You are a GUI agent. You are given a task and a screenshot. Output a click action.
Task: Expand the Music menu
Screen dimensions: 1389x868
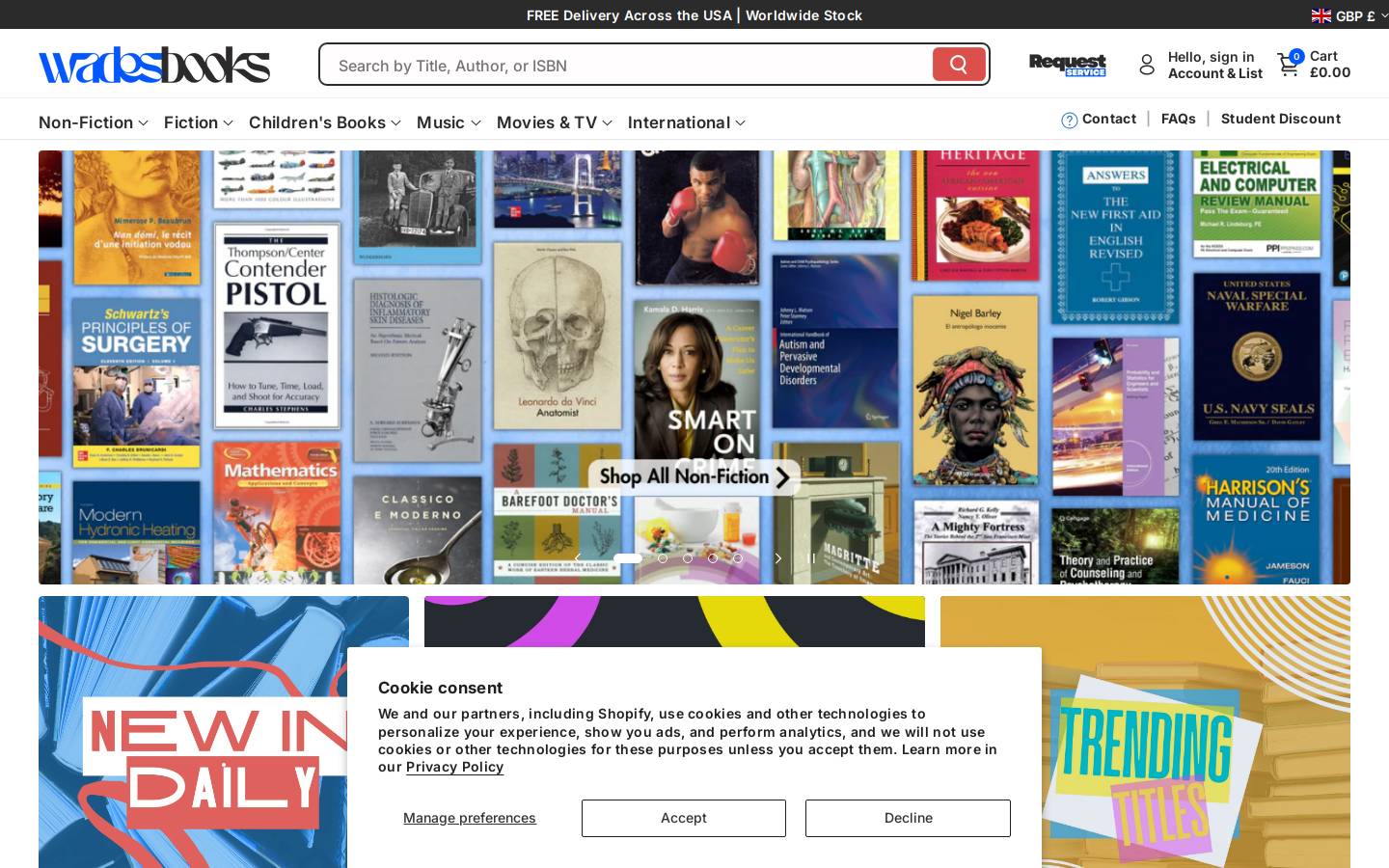[x=449, y=122]
